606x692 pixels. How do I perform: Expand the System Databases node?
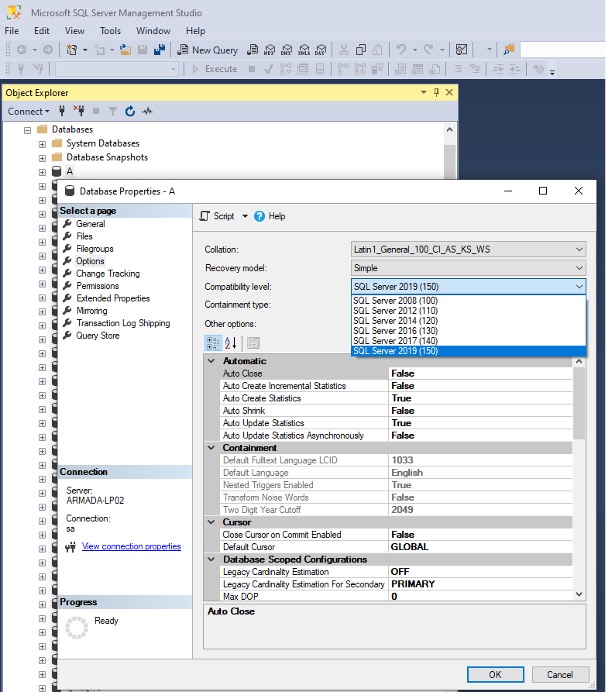click(42, 144)
